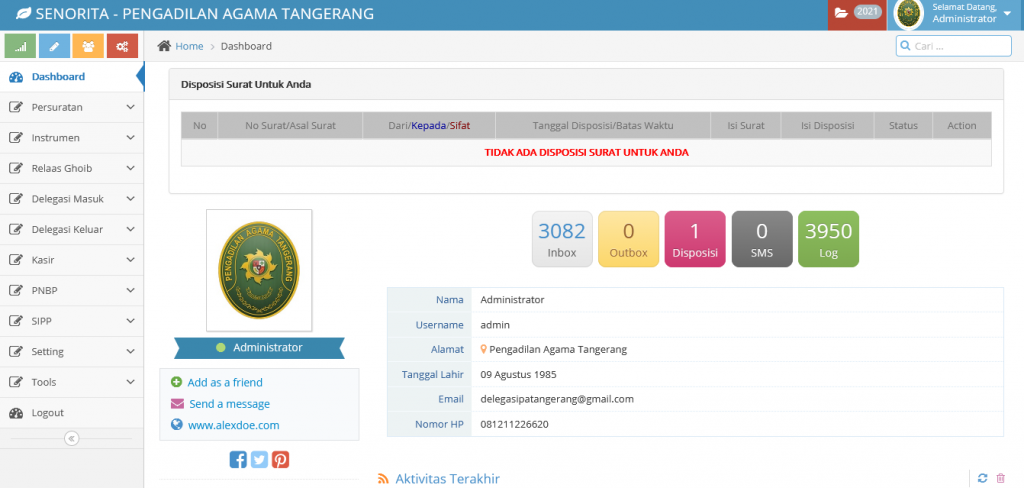Open the 2021 year folder selector
The width and height of the screenshot is (1024, 488).
coord(857,13)
